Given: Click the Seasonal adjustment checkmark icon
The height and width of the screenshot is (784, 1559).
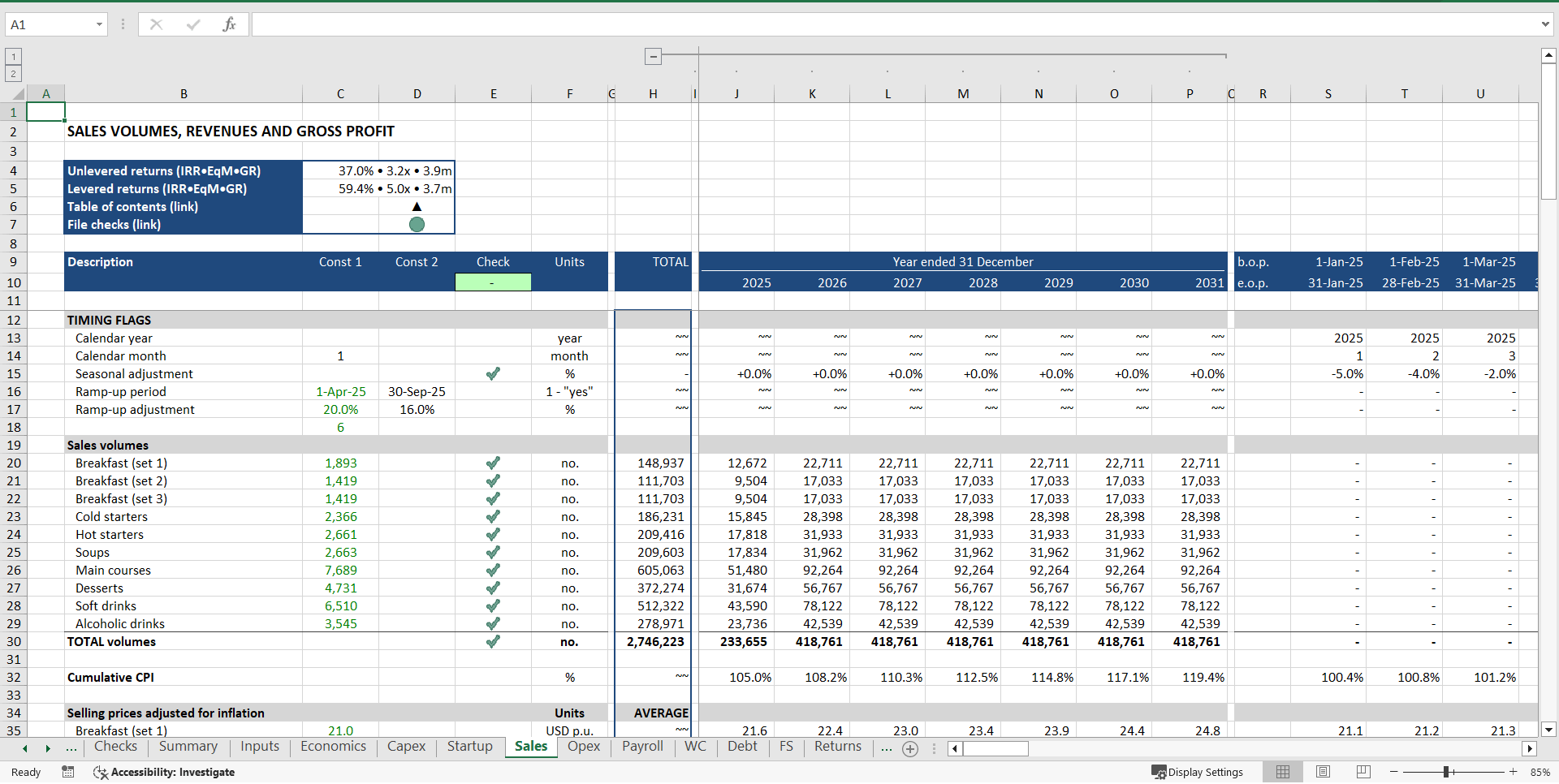Looking at the screenshot, I should [x=493, y=374].
